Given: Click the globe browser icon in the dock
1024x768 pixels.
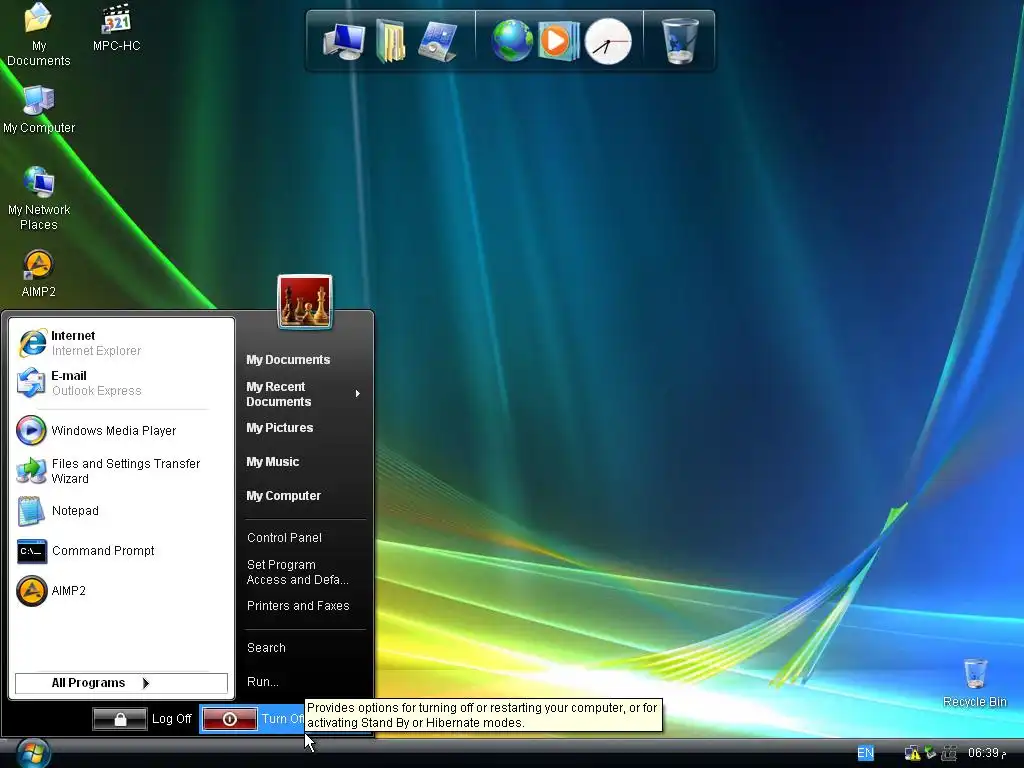Looking at the screenshot, I should (x=512, y=41).
